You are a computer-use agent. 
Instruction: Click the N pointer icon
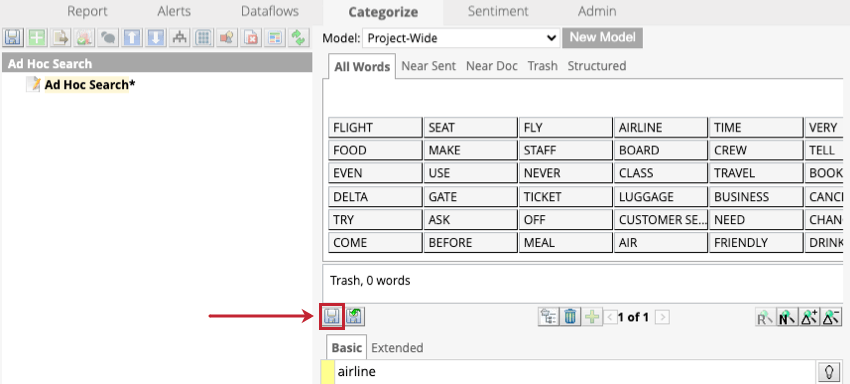tap(787, 317)
